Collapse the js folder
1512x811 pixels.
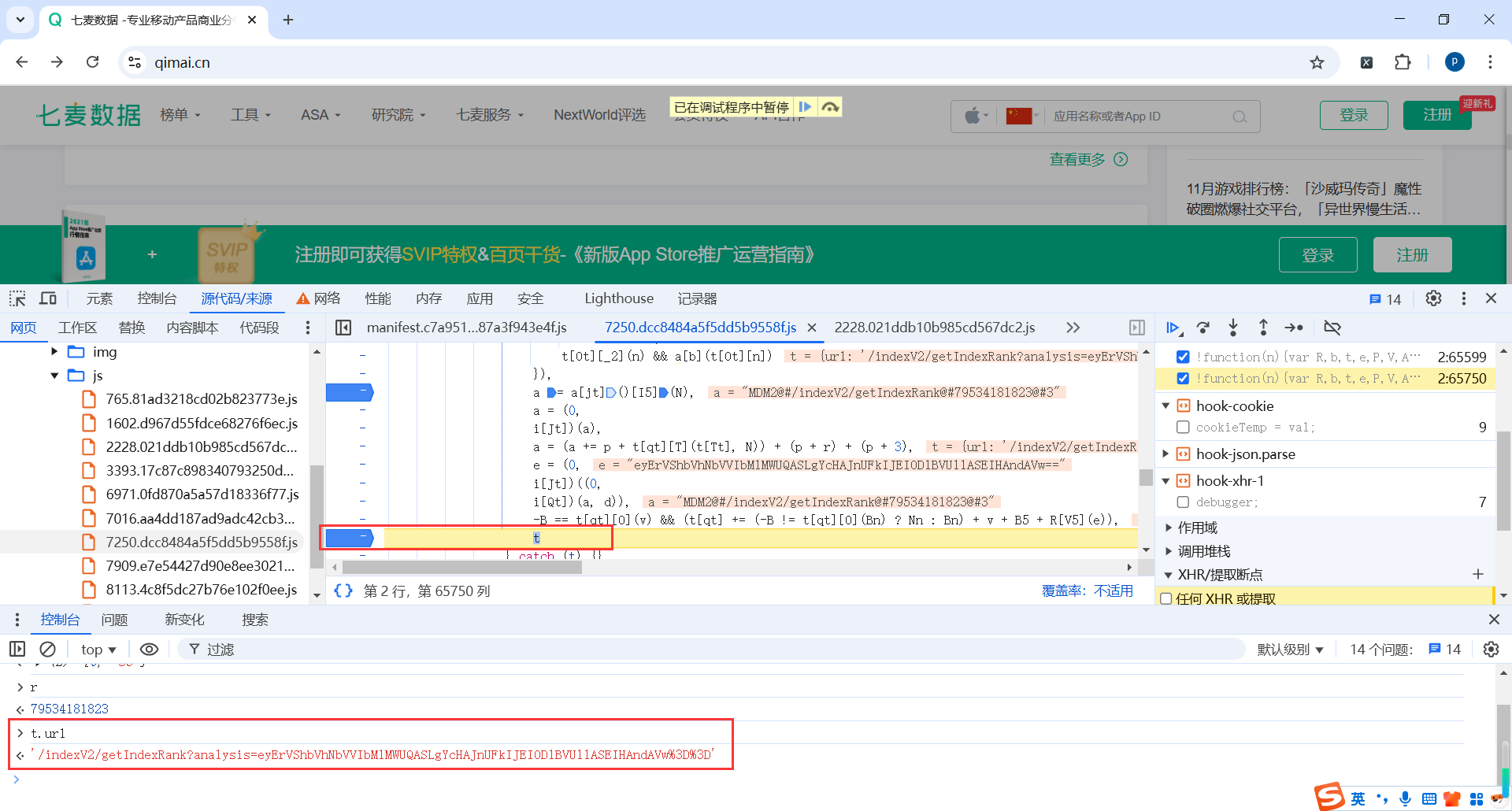point(54,376)
